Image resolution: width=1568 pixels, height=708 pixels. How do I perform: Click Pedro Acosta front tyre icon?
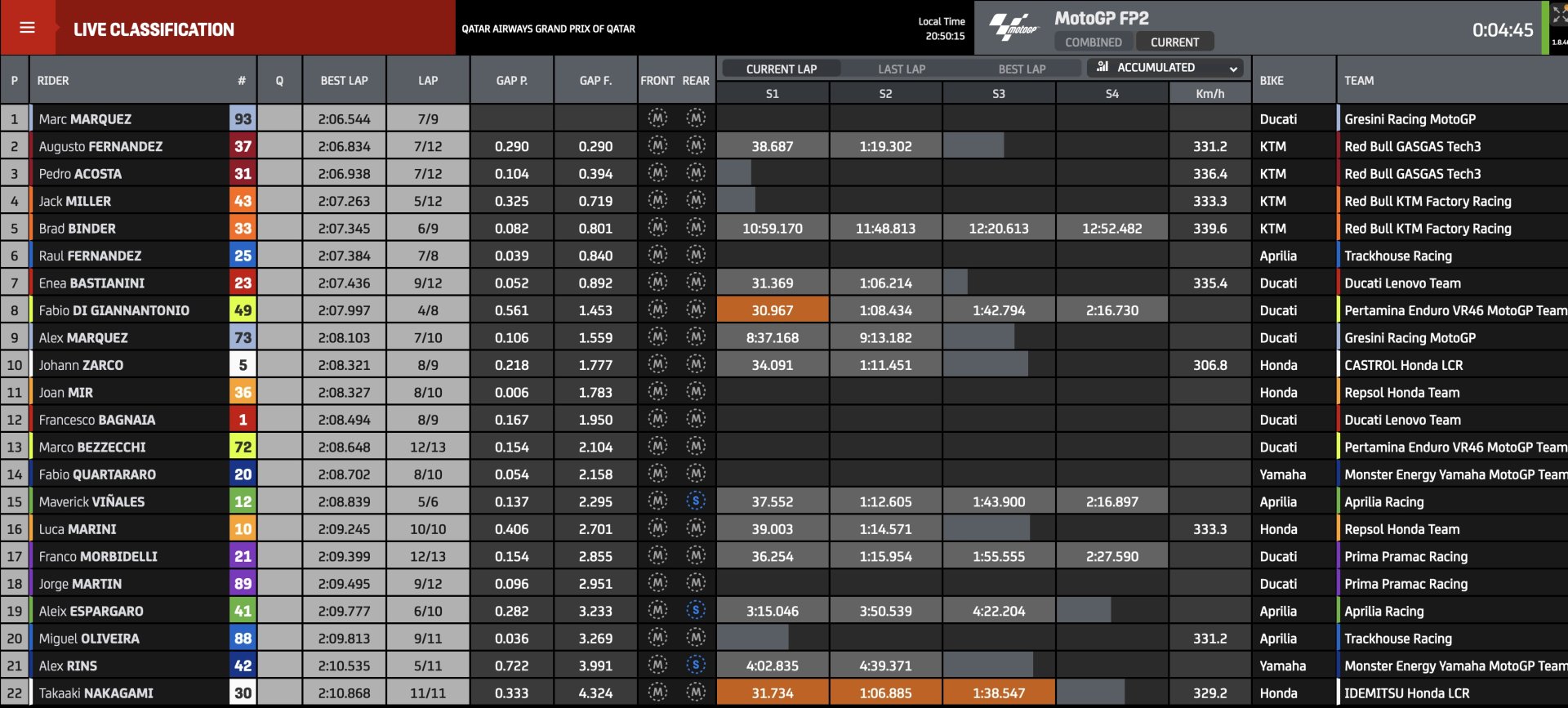657,173
